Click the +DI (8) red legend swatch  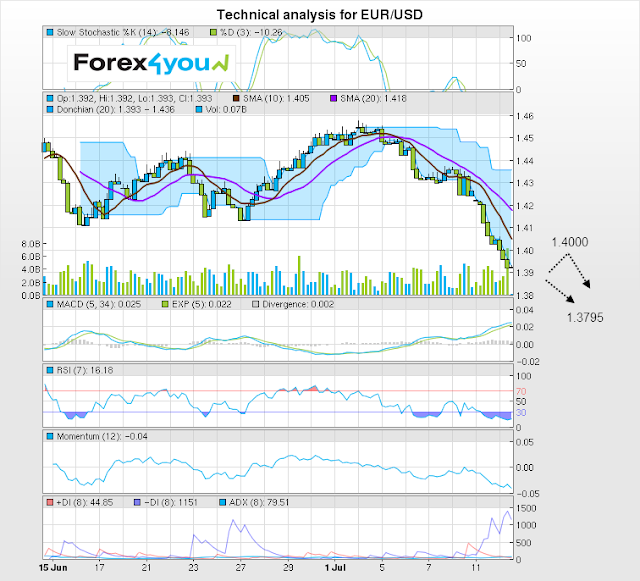coord(50,502)
